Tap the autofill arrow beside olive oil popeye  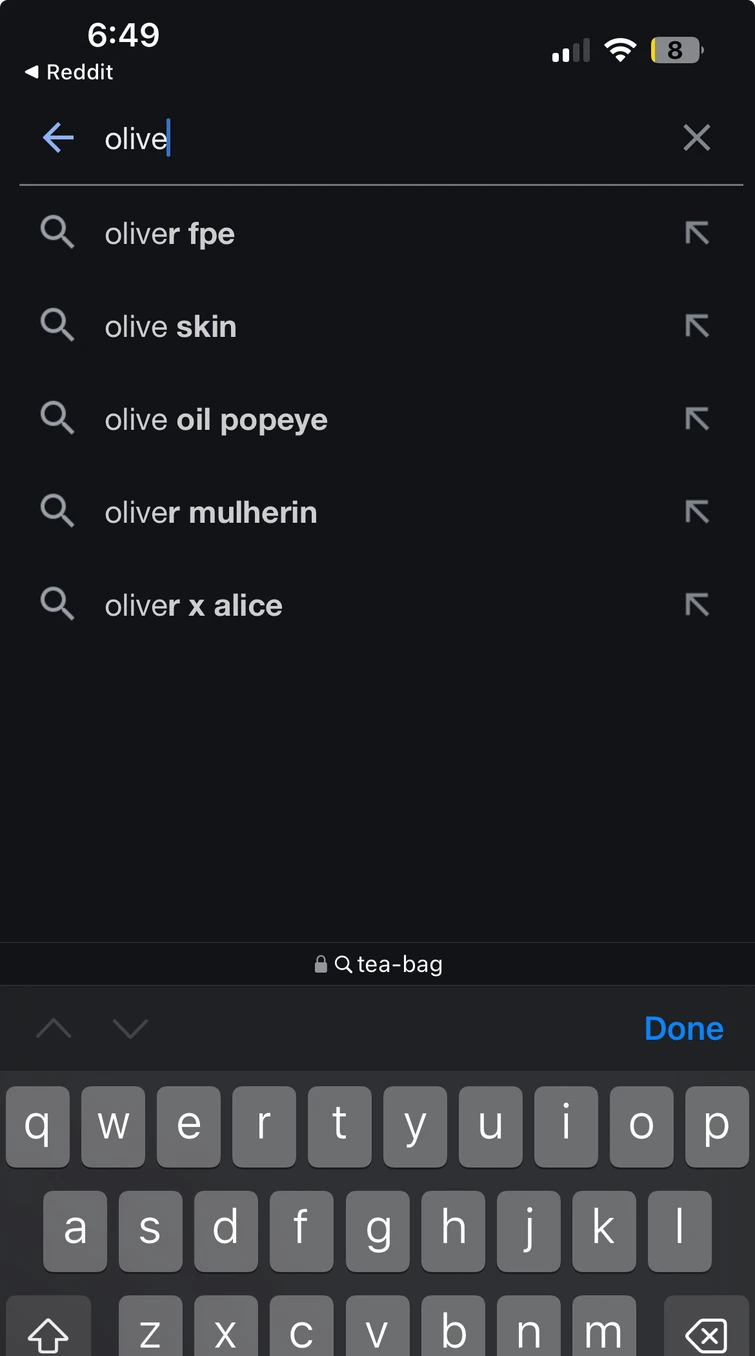[697, 418]
